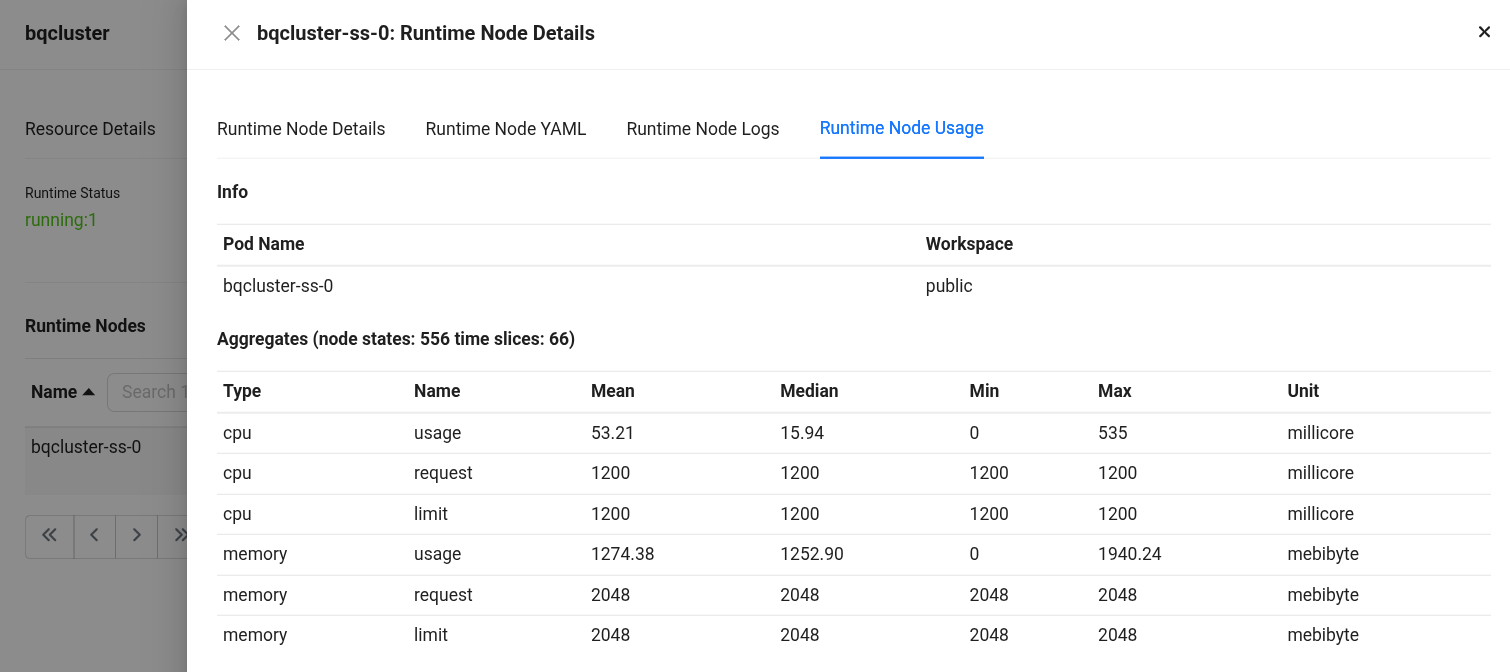This screenshot has width=1510, height=672.
Task: Click the public workspace value
Action: pyautogui.click(x=949, y=286)
